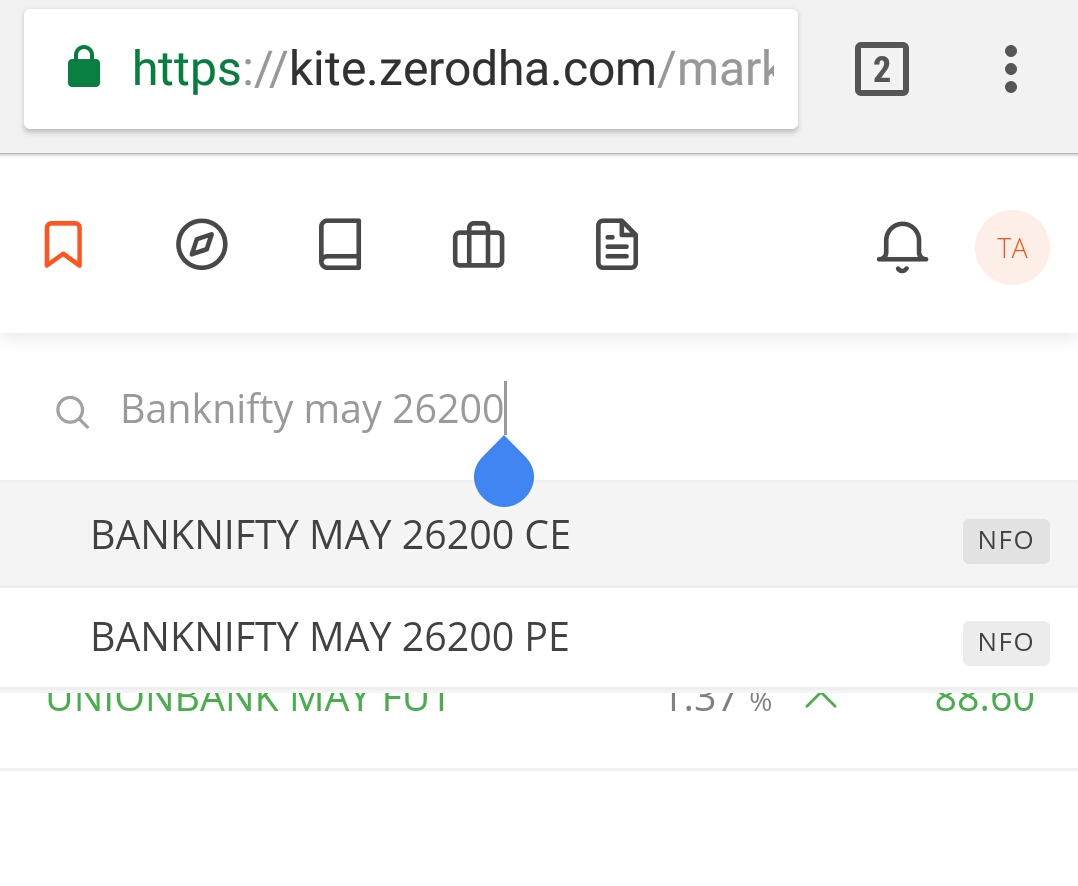Screen dimensions: 1078x886
Task: Open the Portfolio briefcase icon
Action: [x=478, y=243]
